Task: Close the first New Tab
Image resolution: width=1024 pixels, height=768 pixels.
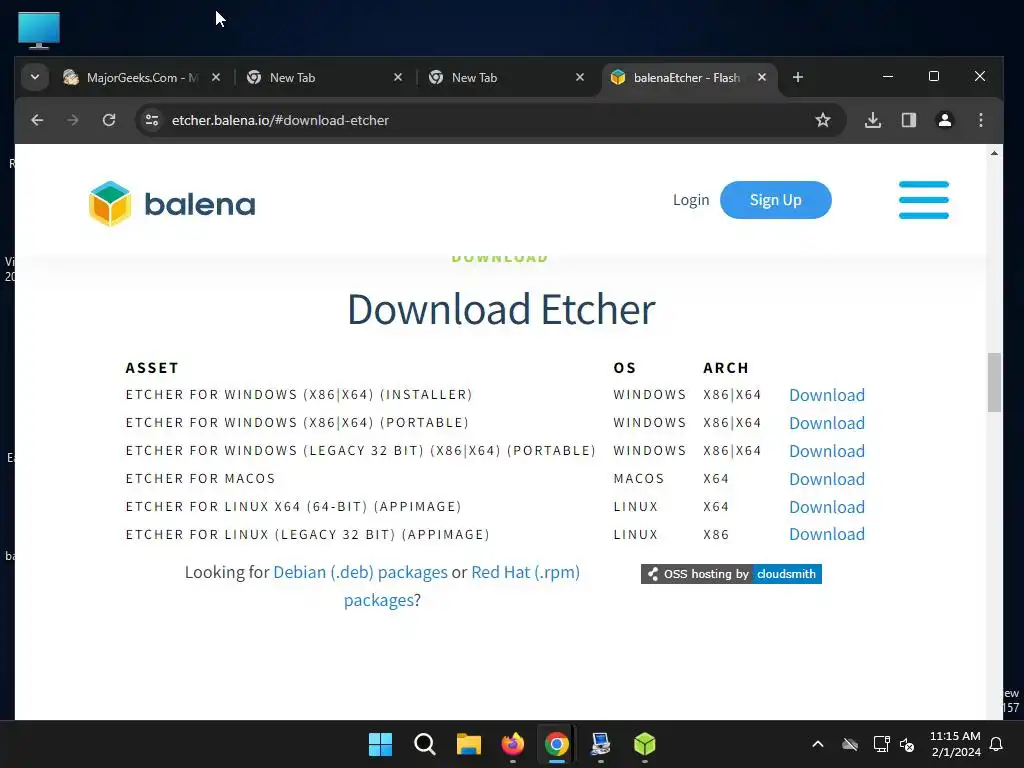Action: 398,77
